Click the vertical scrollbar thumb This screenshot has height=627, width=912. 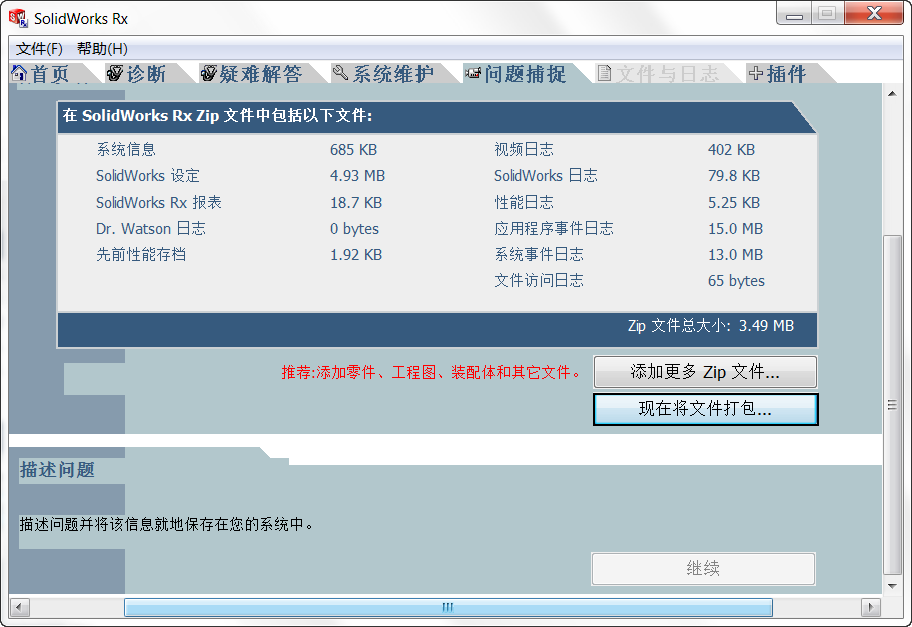[892, 405]
